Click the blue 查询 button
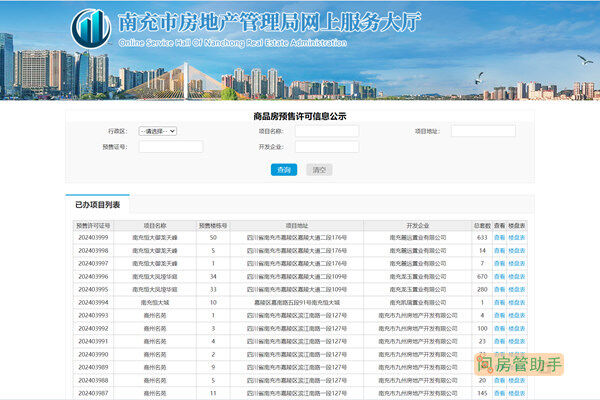The height and width of the screenshot is (400, 600). (284, 170)
